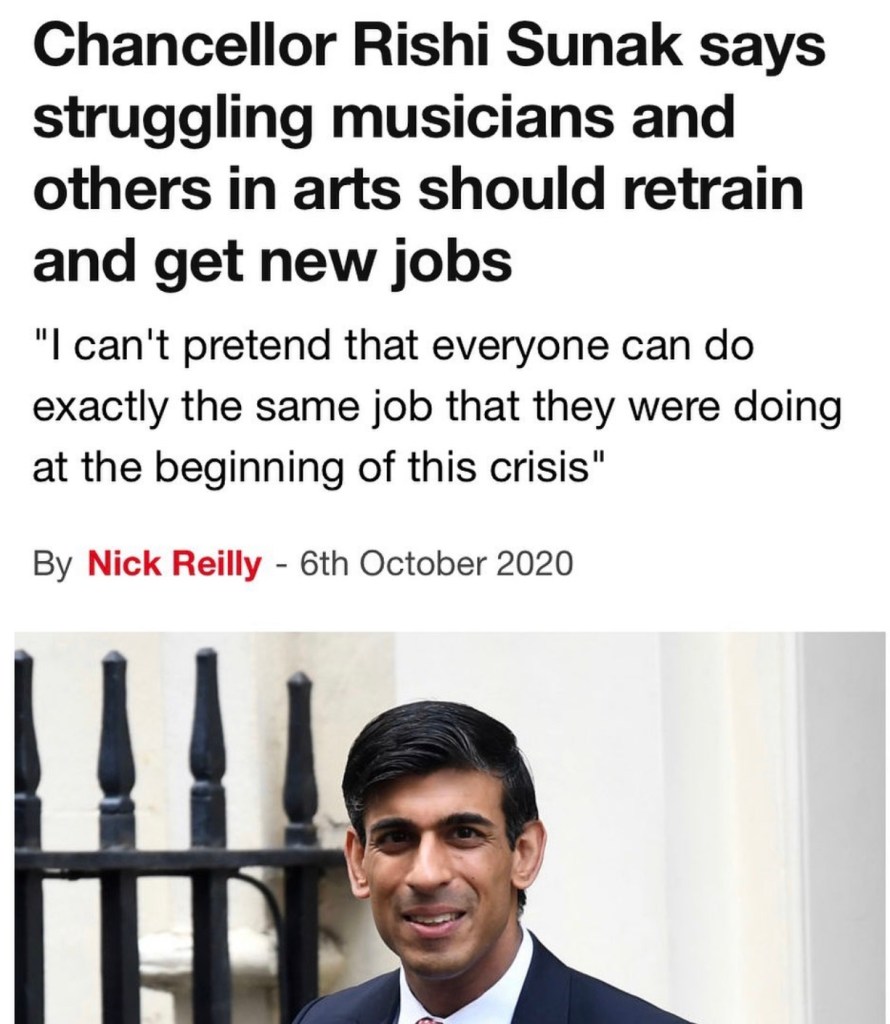This screenshot has width=890, height=1024.
Task: Click the "struggling musicians and" headline line
Action: tap(384, 121)
